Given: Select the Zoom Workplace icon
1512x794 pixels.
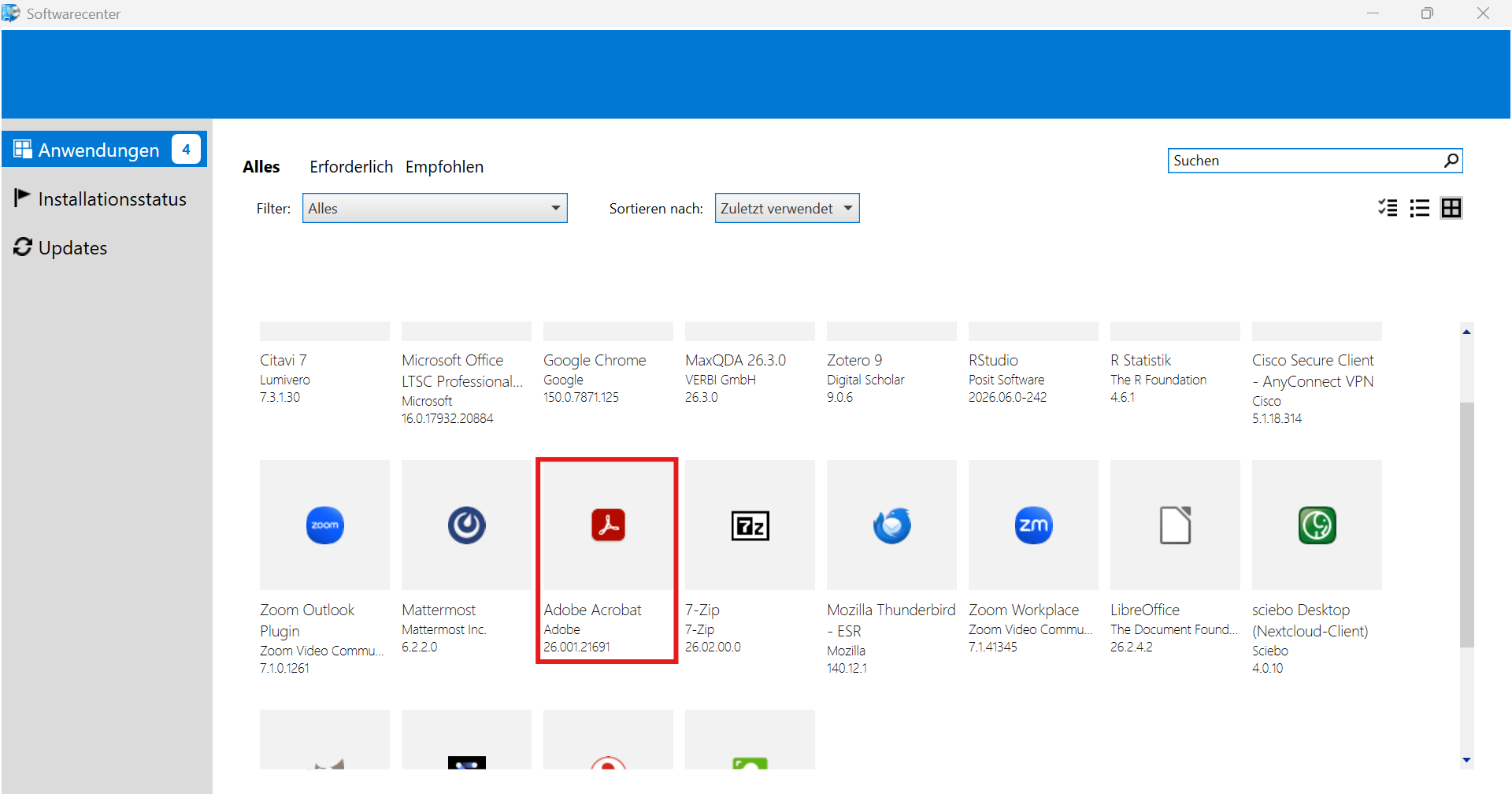Looking at the screenshot, I should coord(1033,525).
